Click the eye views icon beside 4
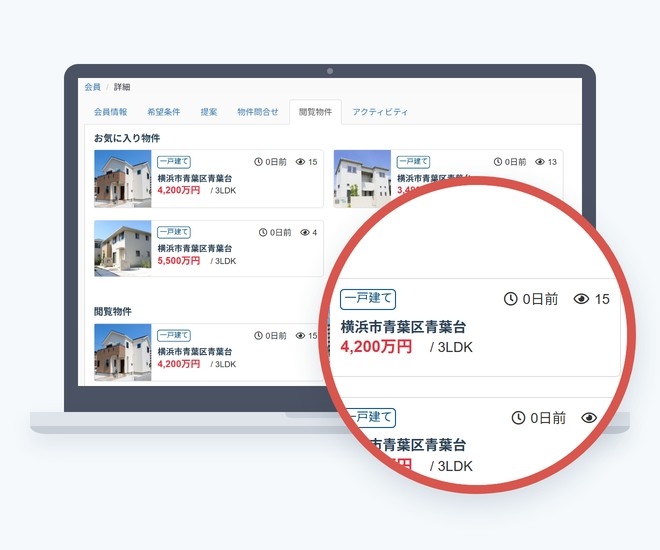The height and width of the screenshot is (550, 660). coord(305,232)
